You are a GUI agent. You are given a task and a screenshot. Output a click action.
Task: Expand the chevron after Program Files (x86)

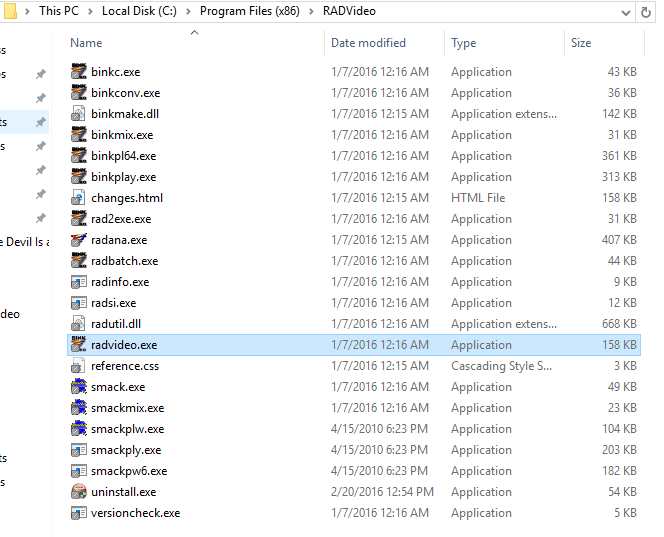tap(311, 11)
